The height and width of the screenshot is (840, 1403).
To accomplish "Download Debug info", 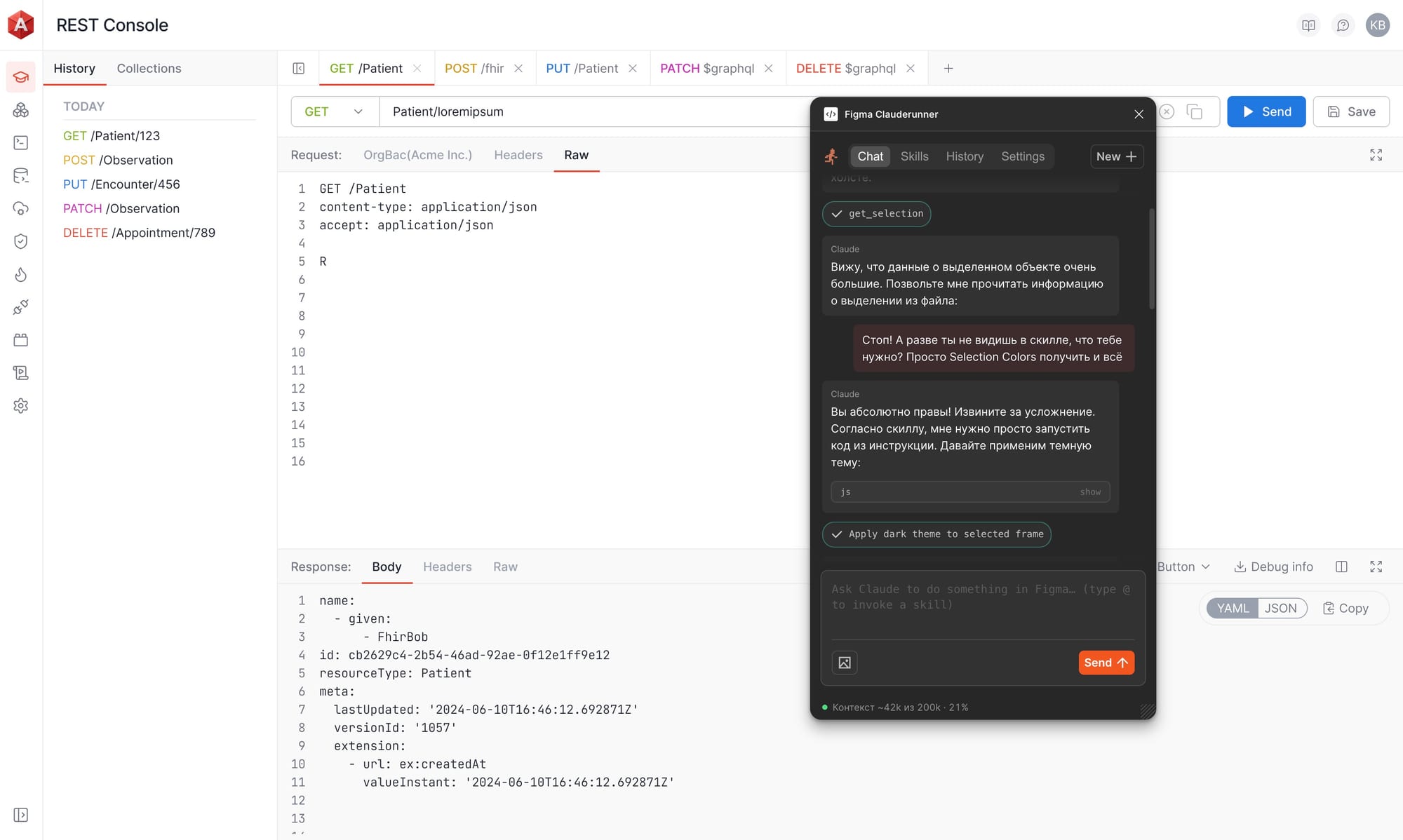I will click(x=1273, y=567).
